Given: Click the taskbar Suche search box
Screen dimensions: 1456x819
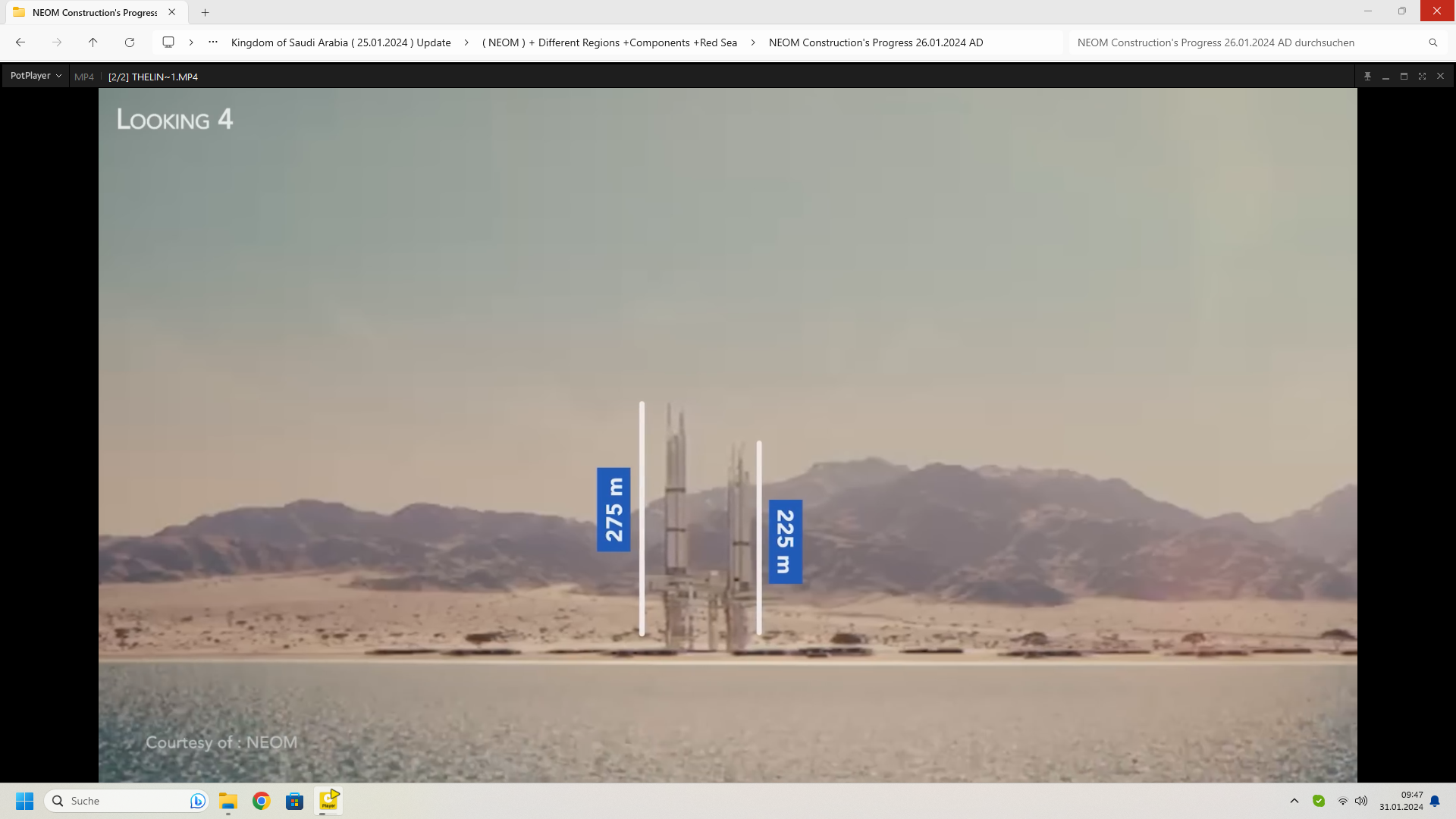Looking at the screenshot, I should pos(126,801).
